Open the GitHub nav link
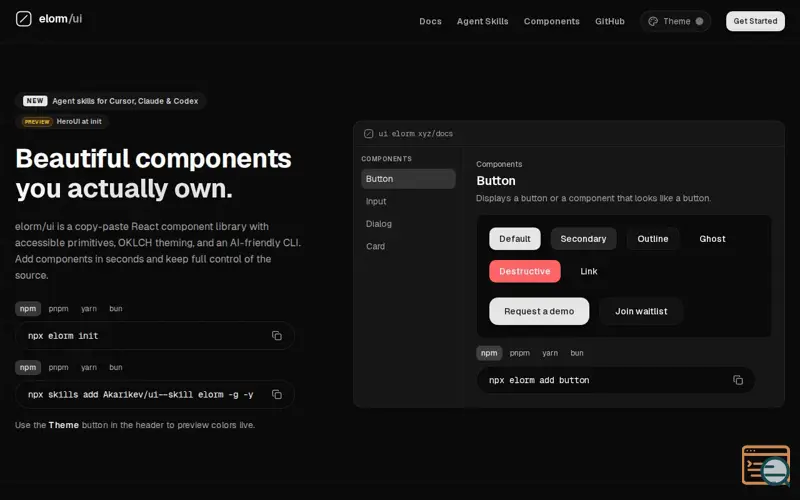Viewport: 800px width, 500px height. point(610,21)
